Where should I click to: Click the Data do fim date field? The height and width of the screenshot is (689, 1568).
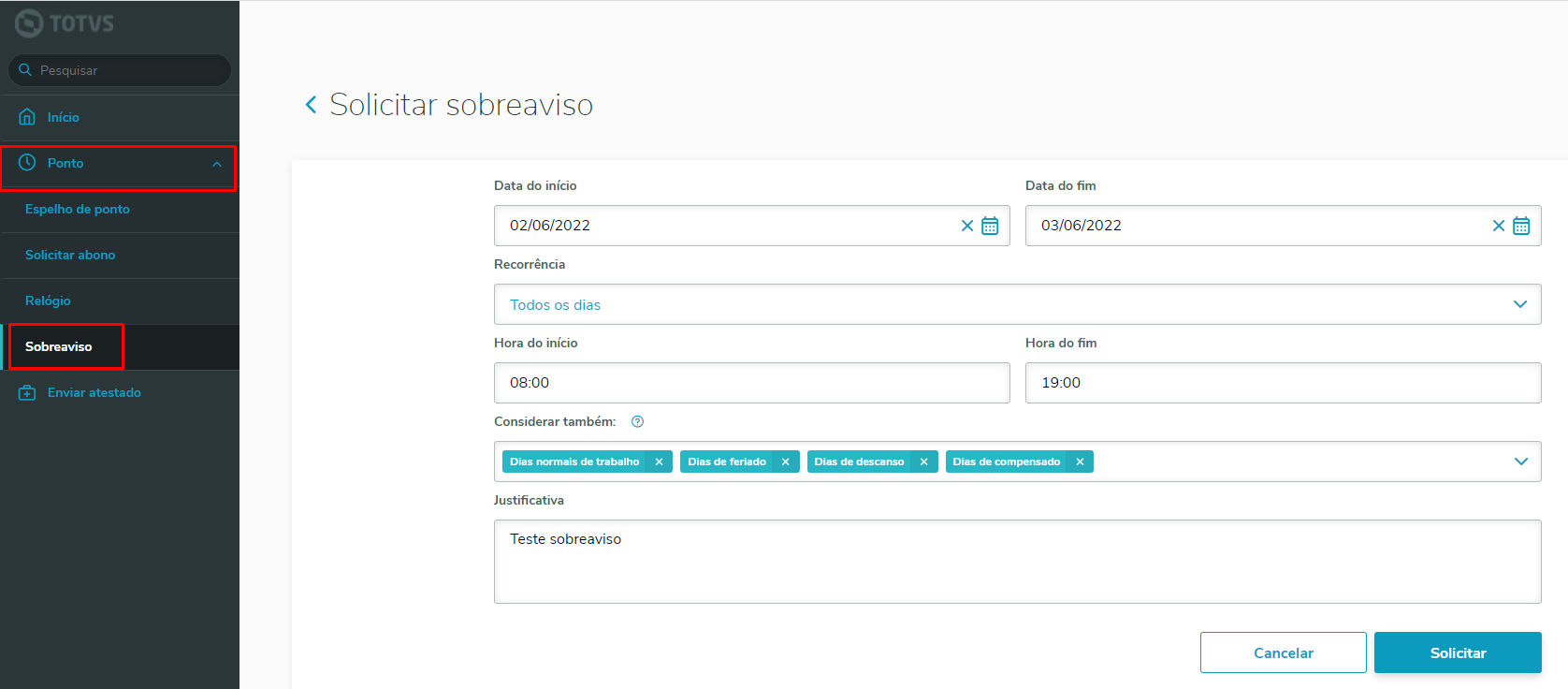pos(1284,226)
